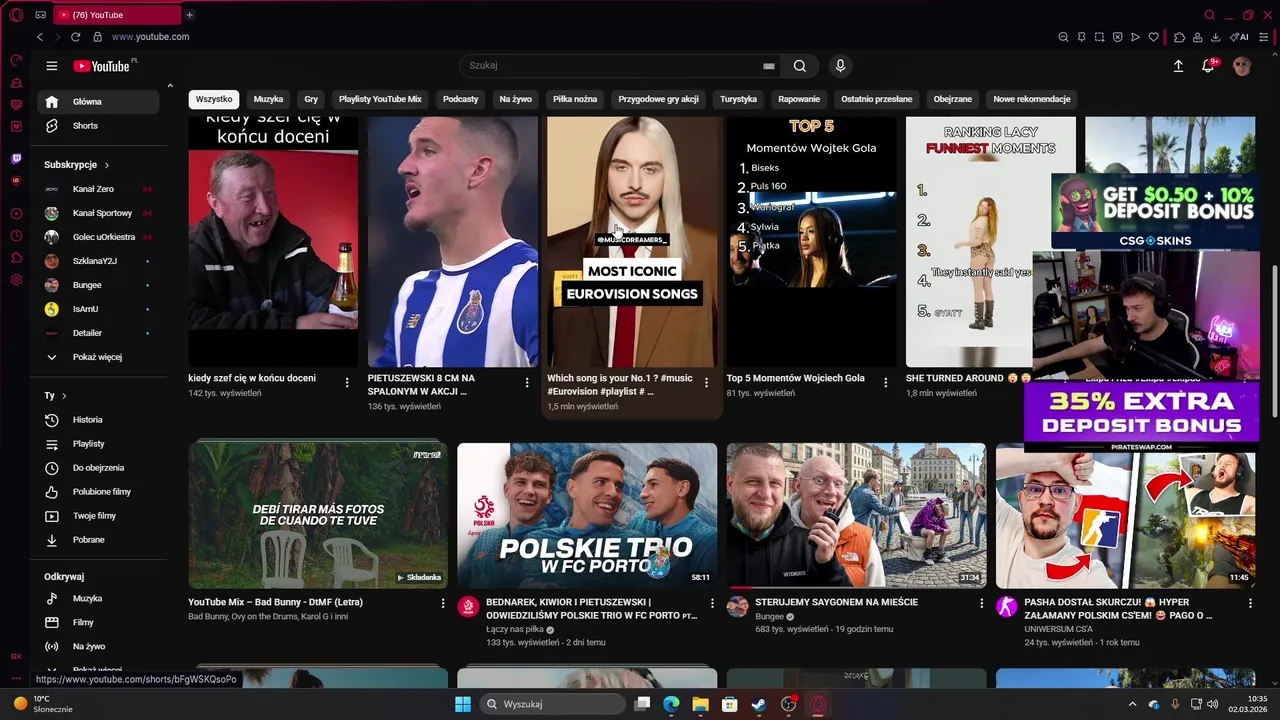This screenshot has width=1280, height=720.
Task: Open YouTube notifications bell
Action: [1208, 66]
